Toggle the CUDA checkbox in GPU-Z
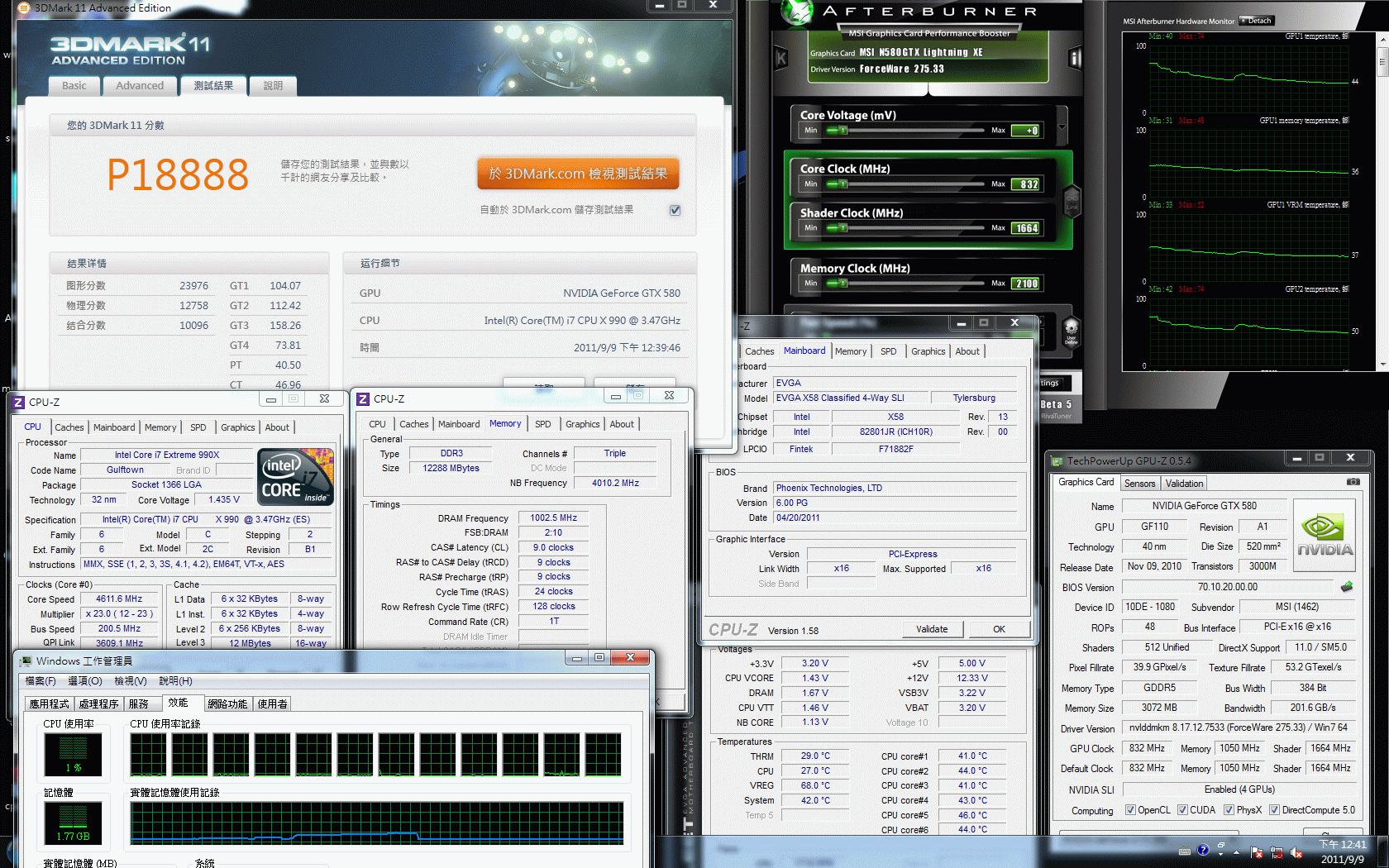Viewport: 1389px width, 868px height. (x=1182, y=810)
